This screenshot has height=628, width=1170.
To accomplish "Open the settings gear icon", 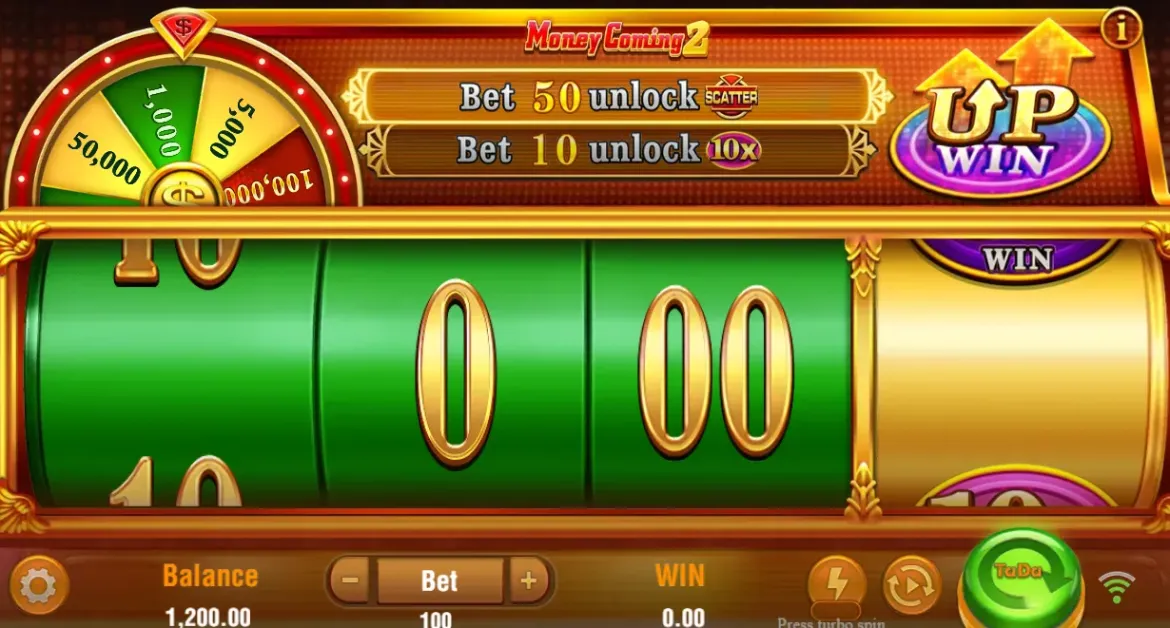I will coord(38,585).
